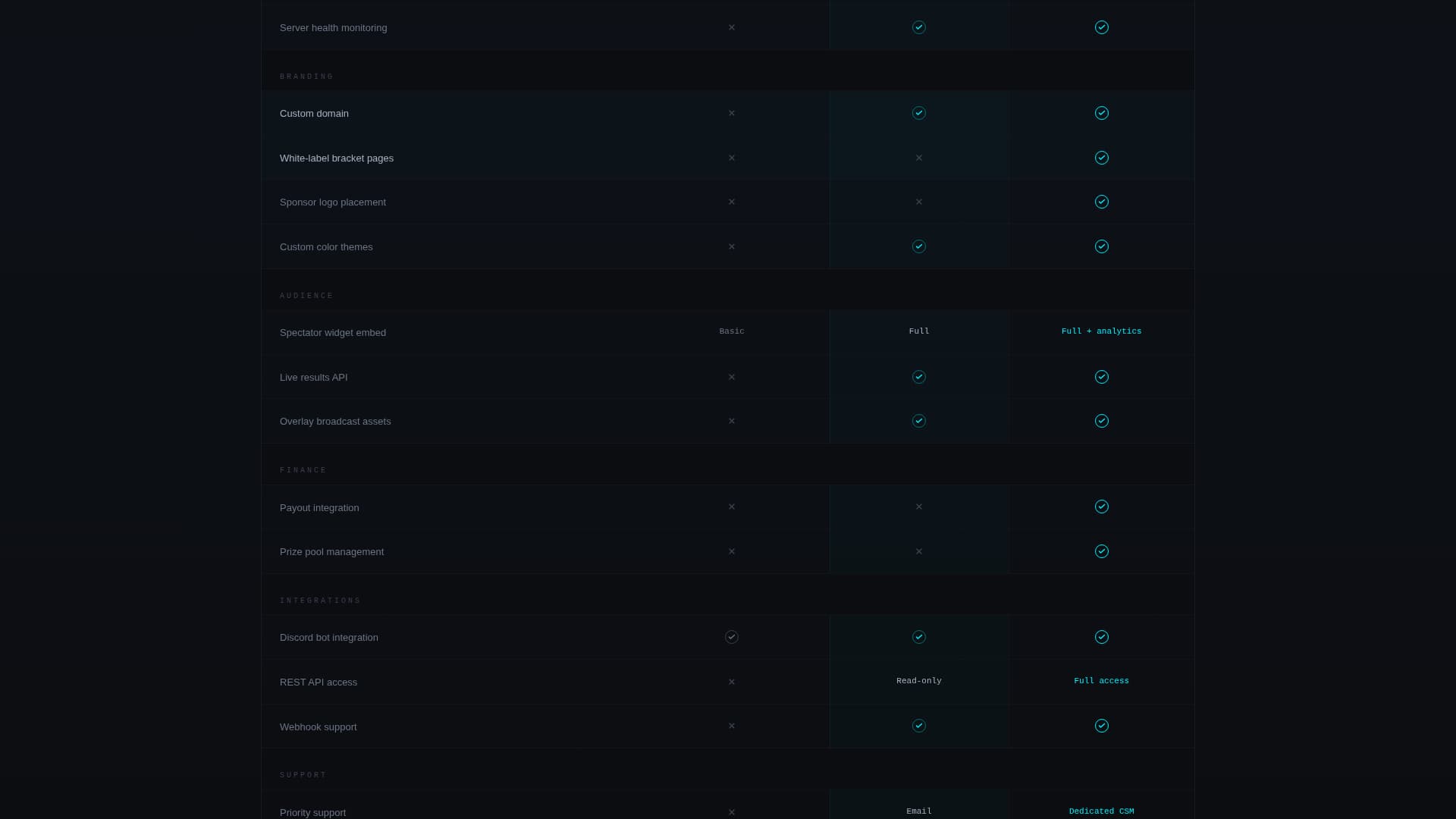Click White-label bracket pages X in middle plan column
The width and height of the screenshot is (1456, 819).
coord(919,158)
